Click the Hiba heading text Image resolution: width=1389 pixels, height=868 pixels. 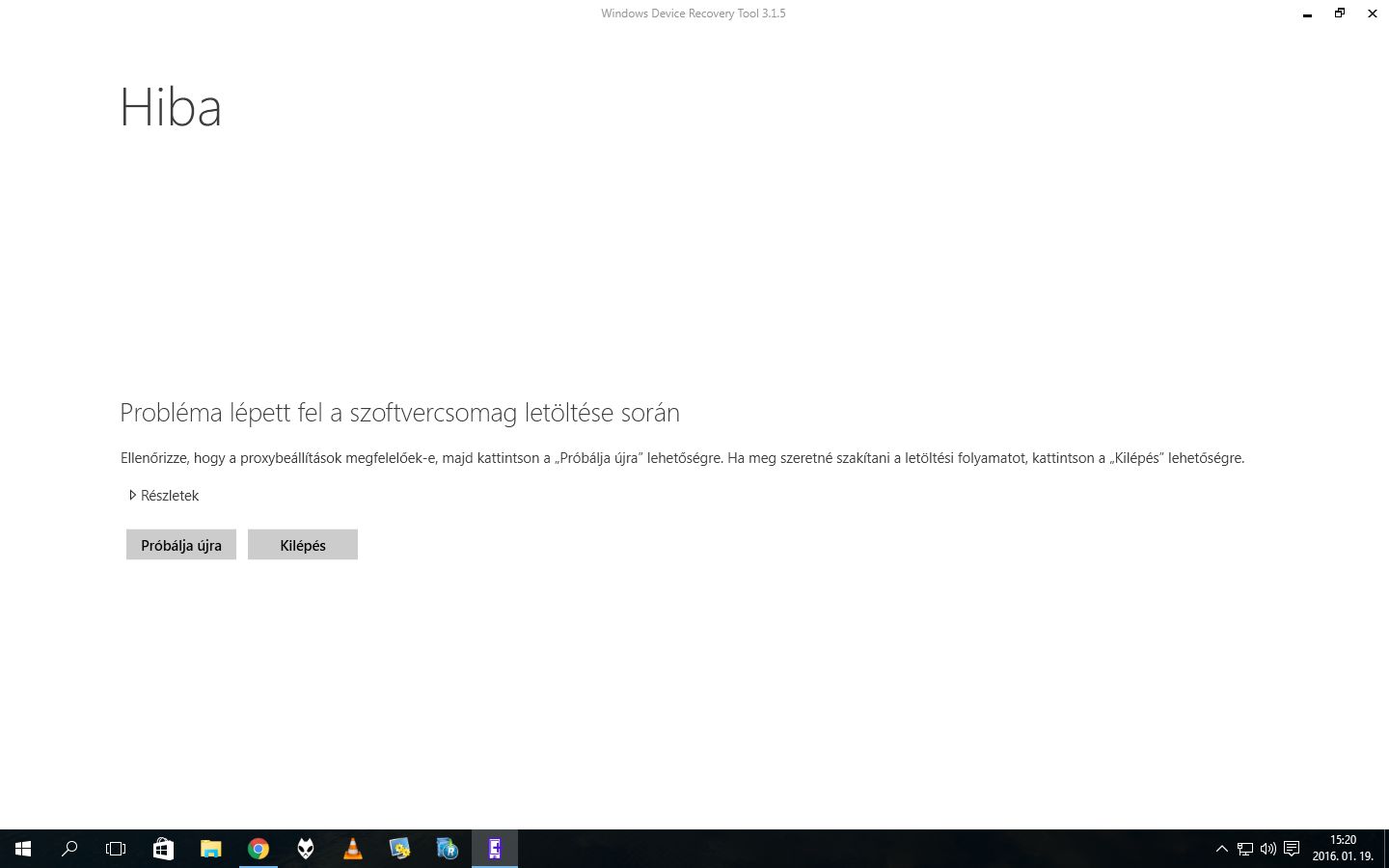point(171,107)
